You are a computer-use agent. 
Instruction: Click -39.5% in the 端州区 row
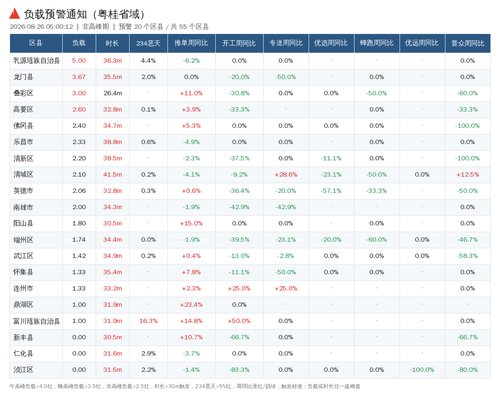[x=239, y=240]
